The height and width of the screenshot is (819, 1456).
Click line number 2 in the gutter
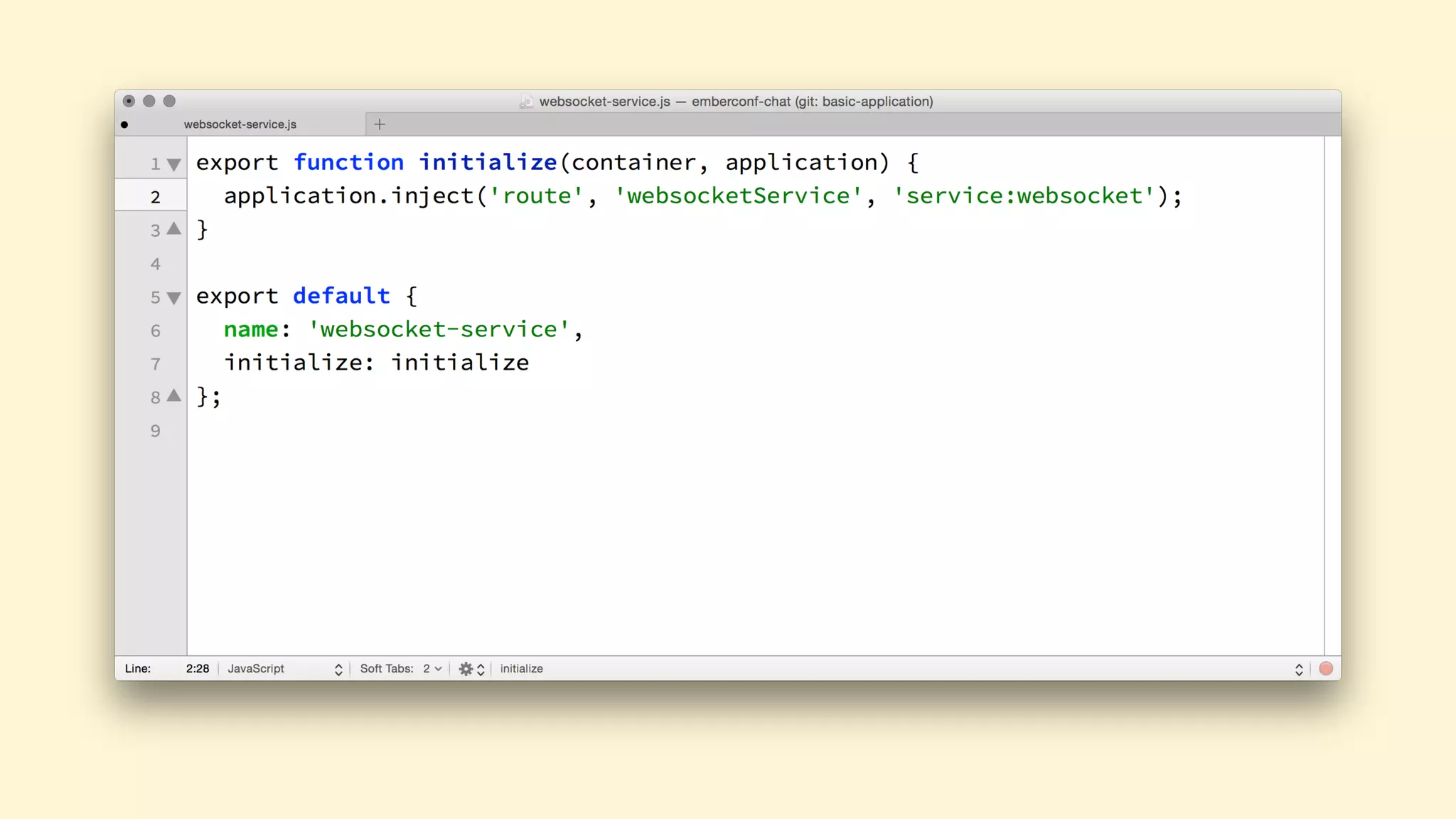[x=155, y=198]
